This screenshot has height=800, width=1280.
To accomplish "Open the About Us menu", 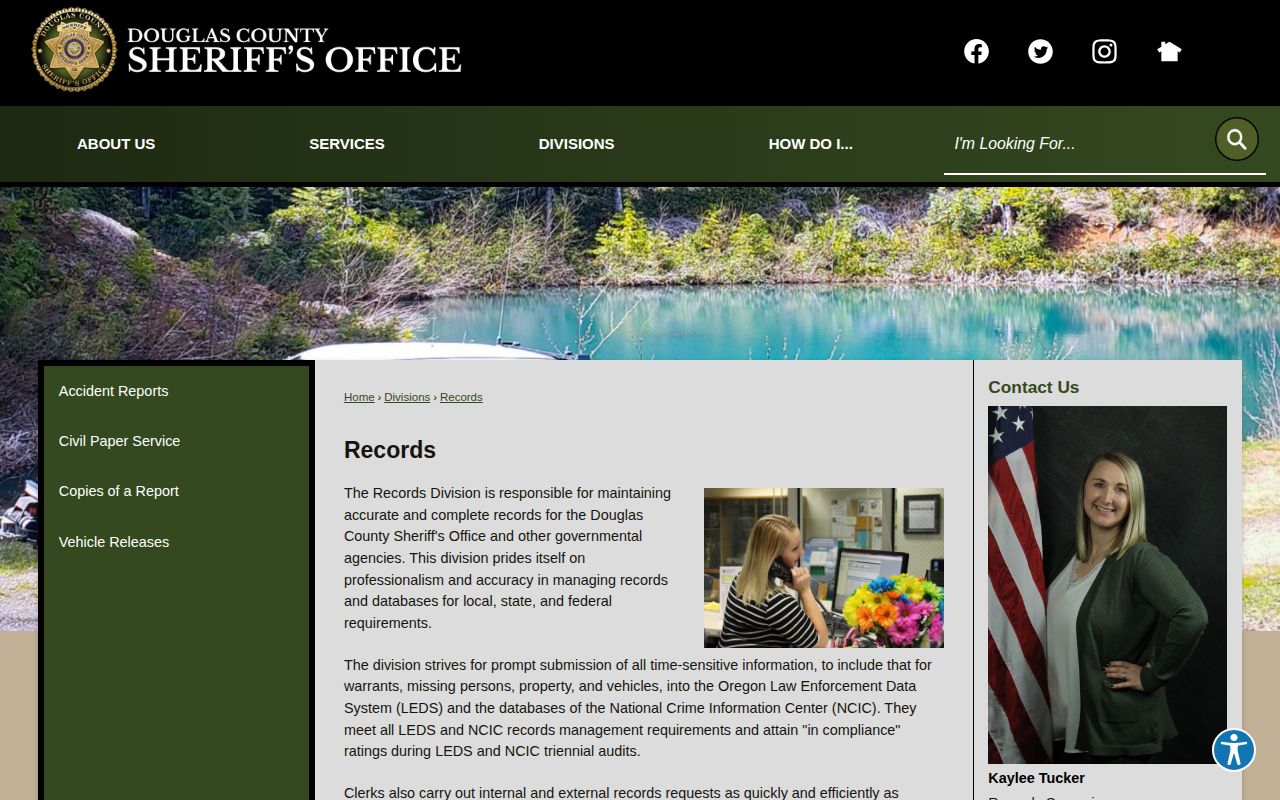I will tap(116, 144).
